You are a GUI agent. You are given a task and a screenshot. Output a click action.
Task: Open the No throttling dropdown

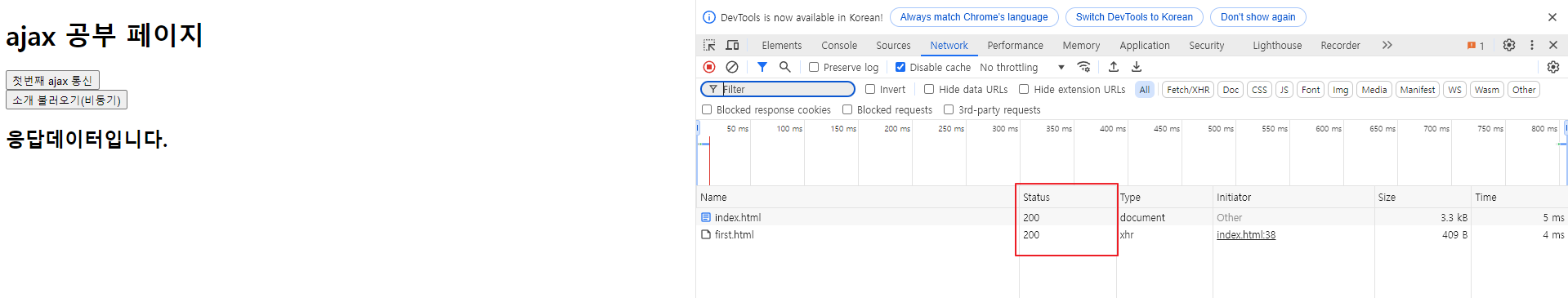(x=1022, y=67)
